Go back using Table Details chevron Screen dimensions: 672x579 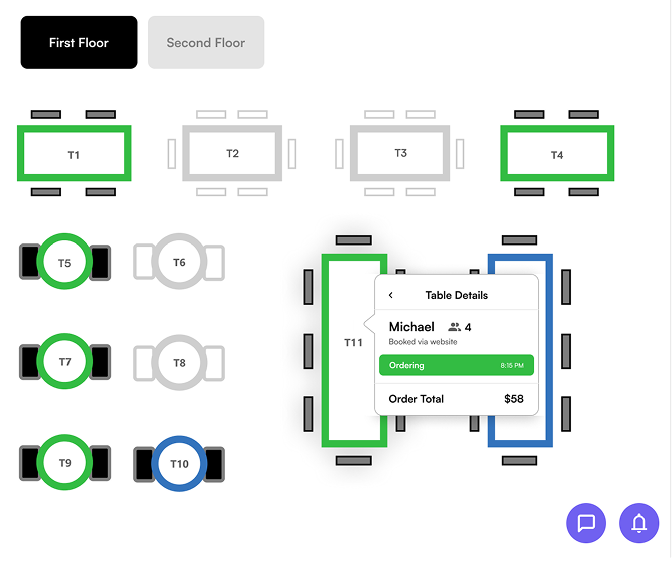click(391, 295)
